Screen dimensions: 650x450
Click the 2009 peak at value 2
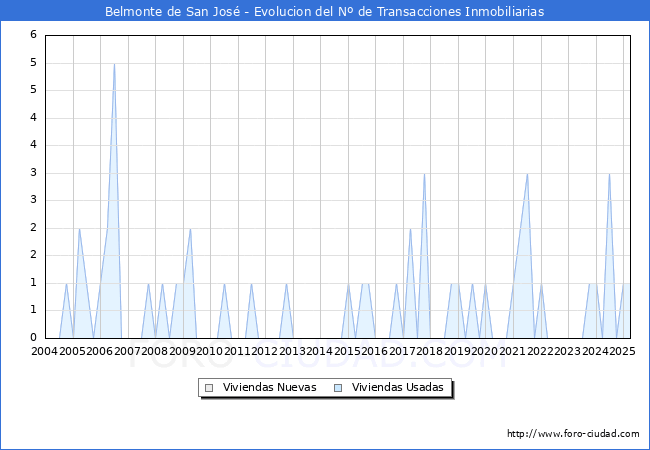click(190, 229)
